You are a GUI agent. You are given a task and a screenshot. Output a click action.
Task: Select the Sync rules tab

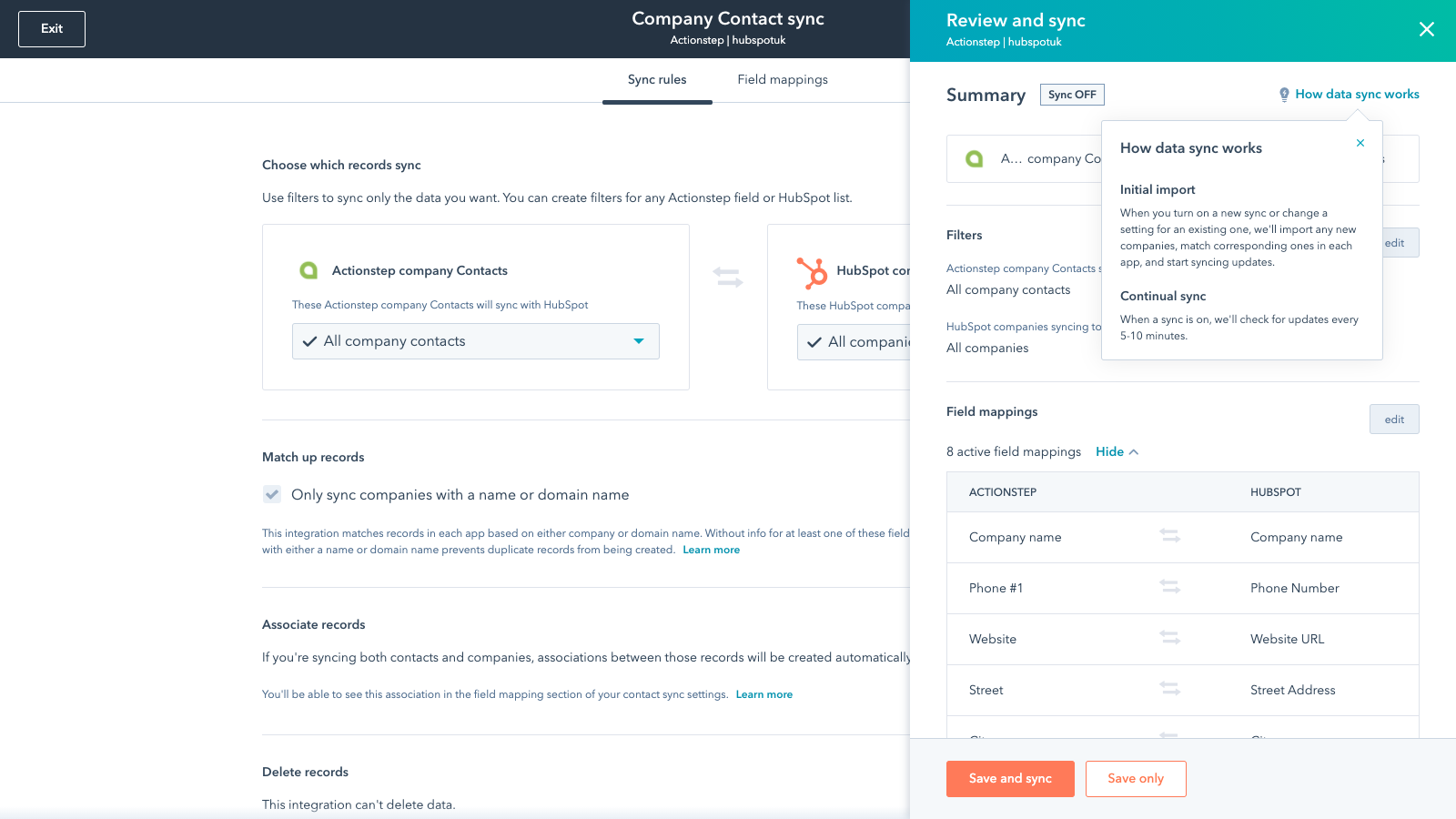[x=657, y=80]
